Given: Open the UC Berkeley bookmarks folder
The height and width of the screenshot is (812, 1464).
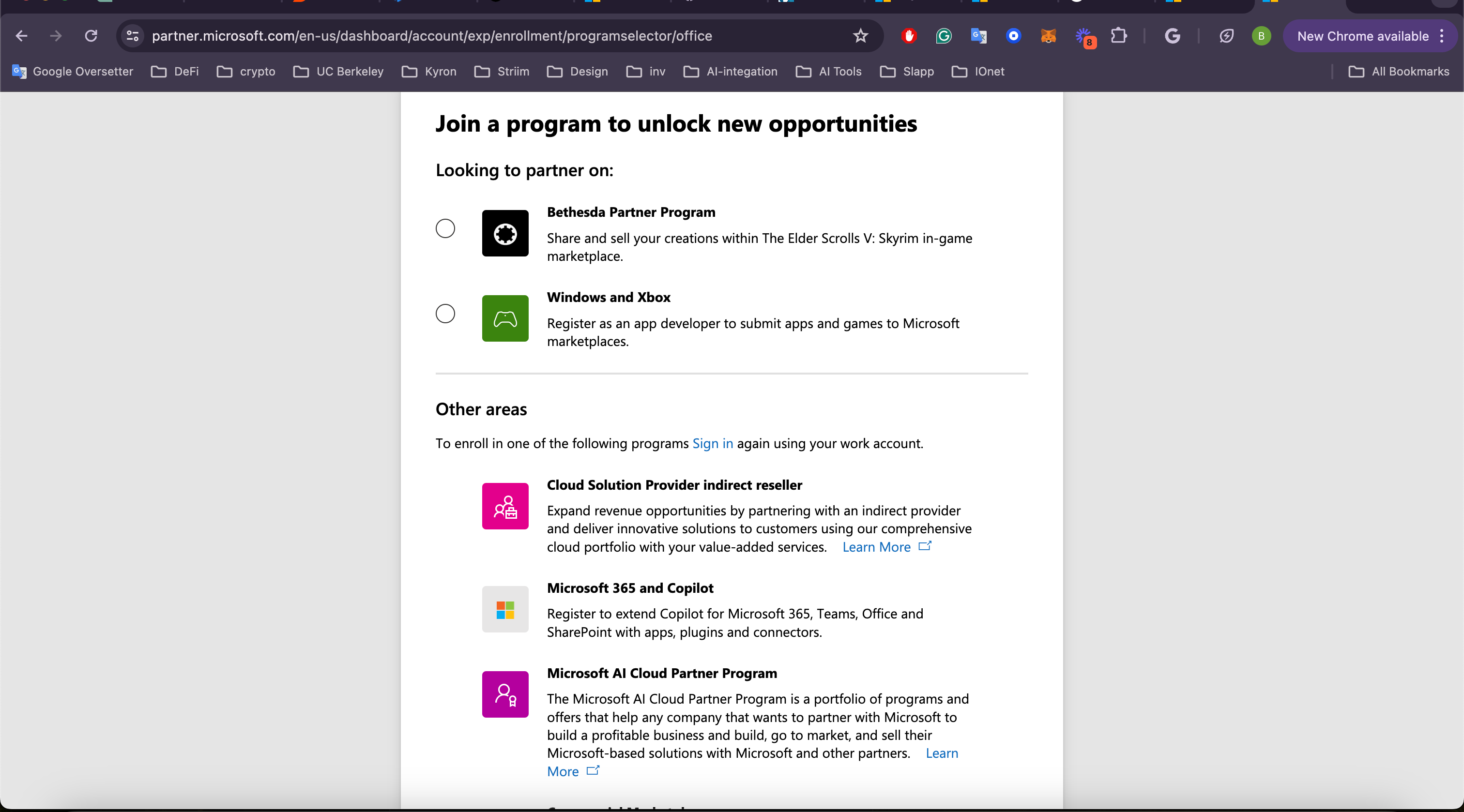Looking at the screenshot, I should [339, 72].
